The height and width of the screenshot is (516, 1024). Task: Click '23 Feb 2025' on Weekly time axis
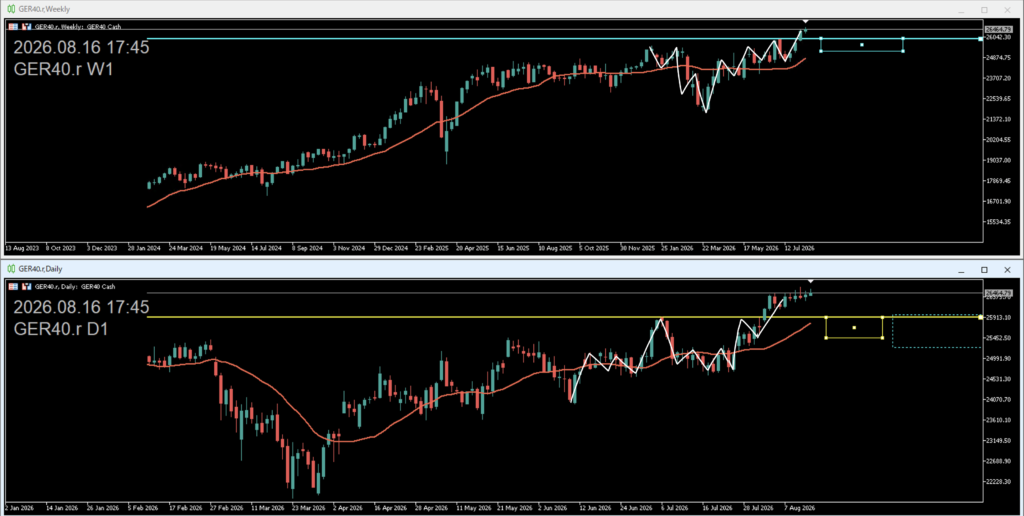pyautogui.click(x=431, y=248)
